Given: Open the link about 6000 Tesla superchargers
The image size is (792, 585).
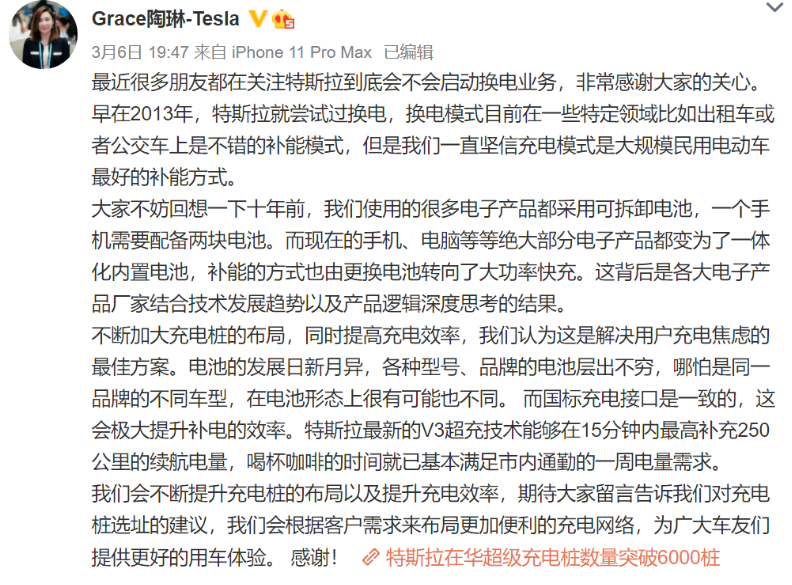Looking at the screenshot, I should 553,558.
